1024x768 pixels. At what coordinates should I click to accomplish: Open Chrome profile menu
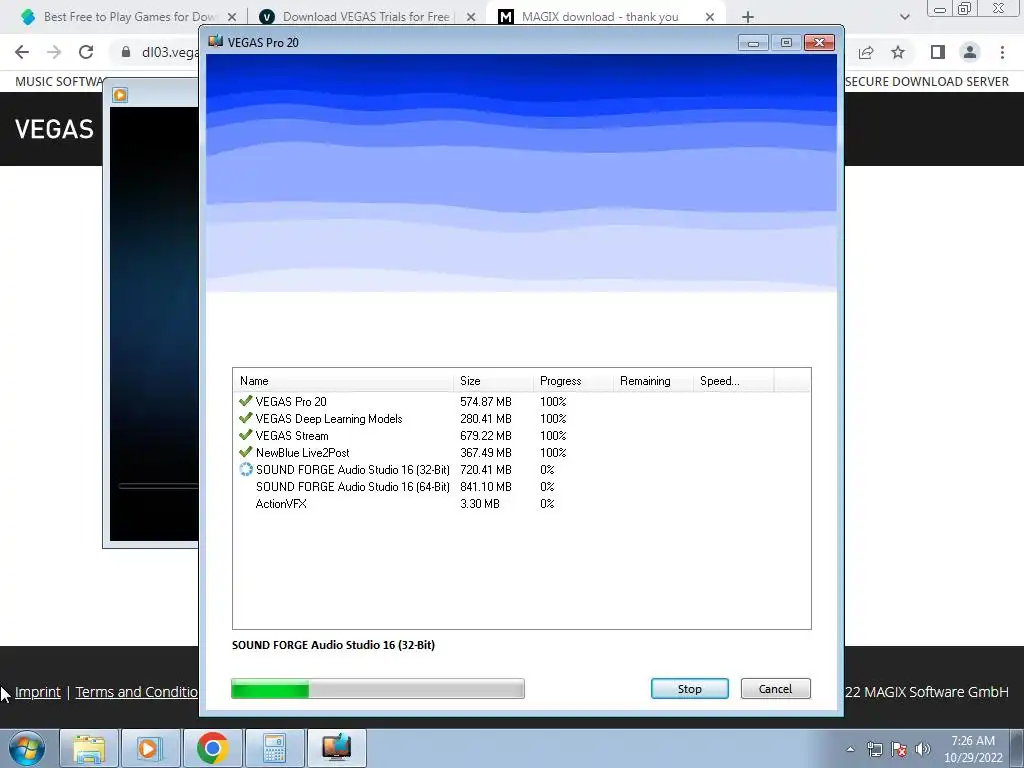coord(970,52)
